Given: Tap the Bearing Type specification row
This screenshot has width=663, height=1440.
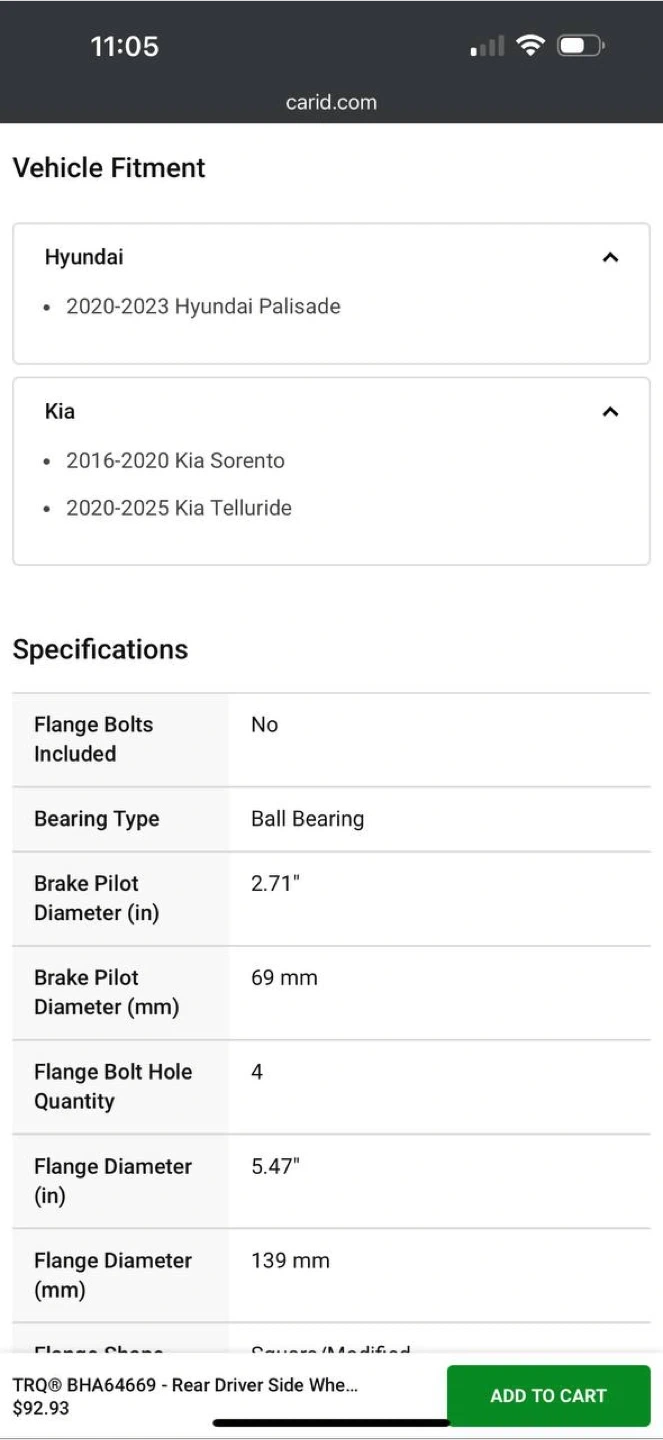Looking at the screenshot, I should (x=331, y=819).
